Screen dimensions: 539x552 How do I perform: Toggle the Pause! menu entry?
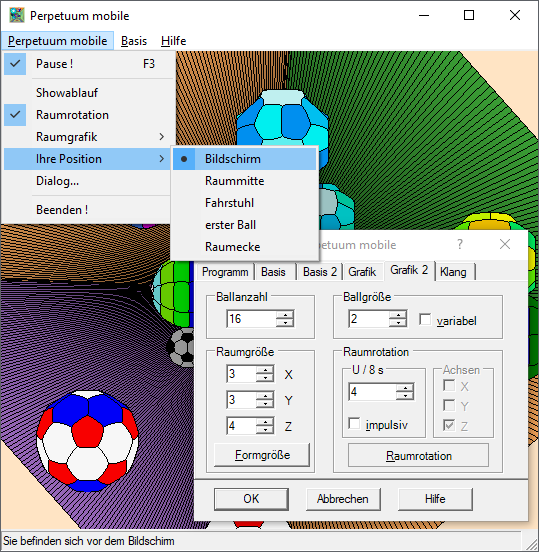pos(89,64)
